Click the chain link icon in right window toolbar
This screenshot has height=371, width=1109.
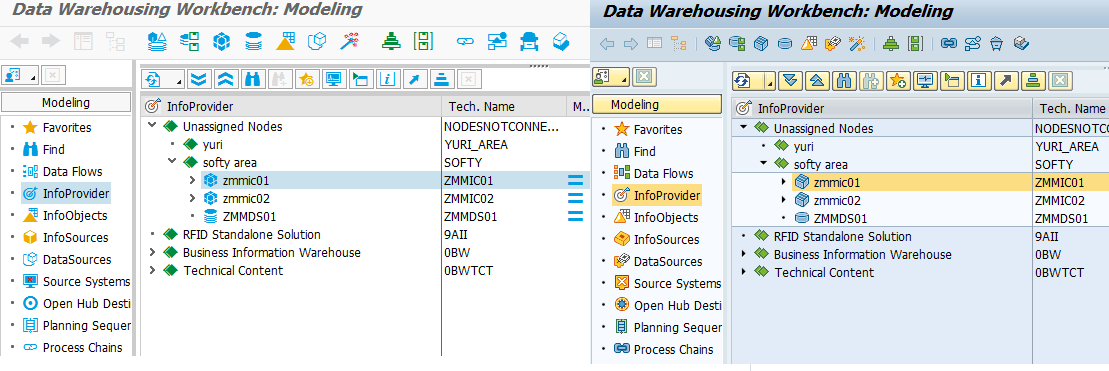tap(948, 44)
